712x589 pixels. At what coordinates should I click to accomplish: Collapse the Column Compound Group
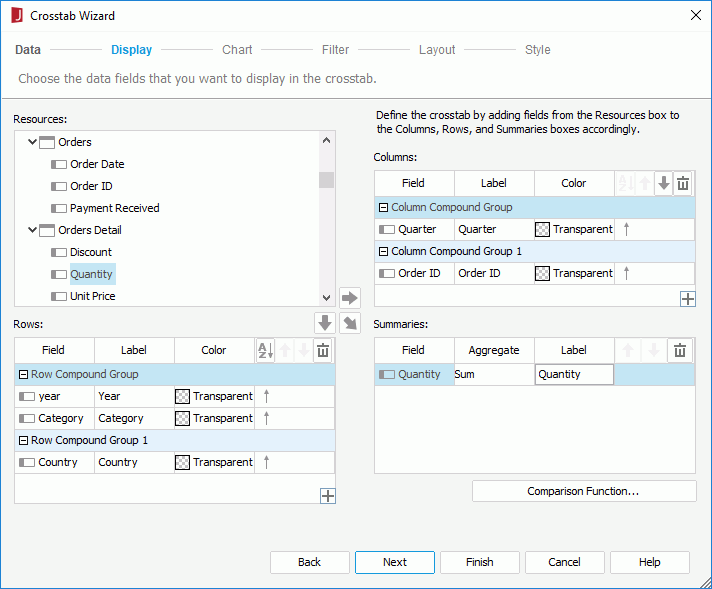click(383, 208)
